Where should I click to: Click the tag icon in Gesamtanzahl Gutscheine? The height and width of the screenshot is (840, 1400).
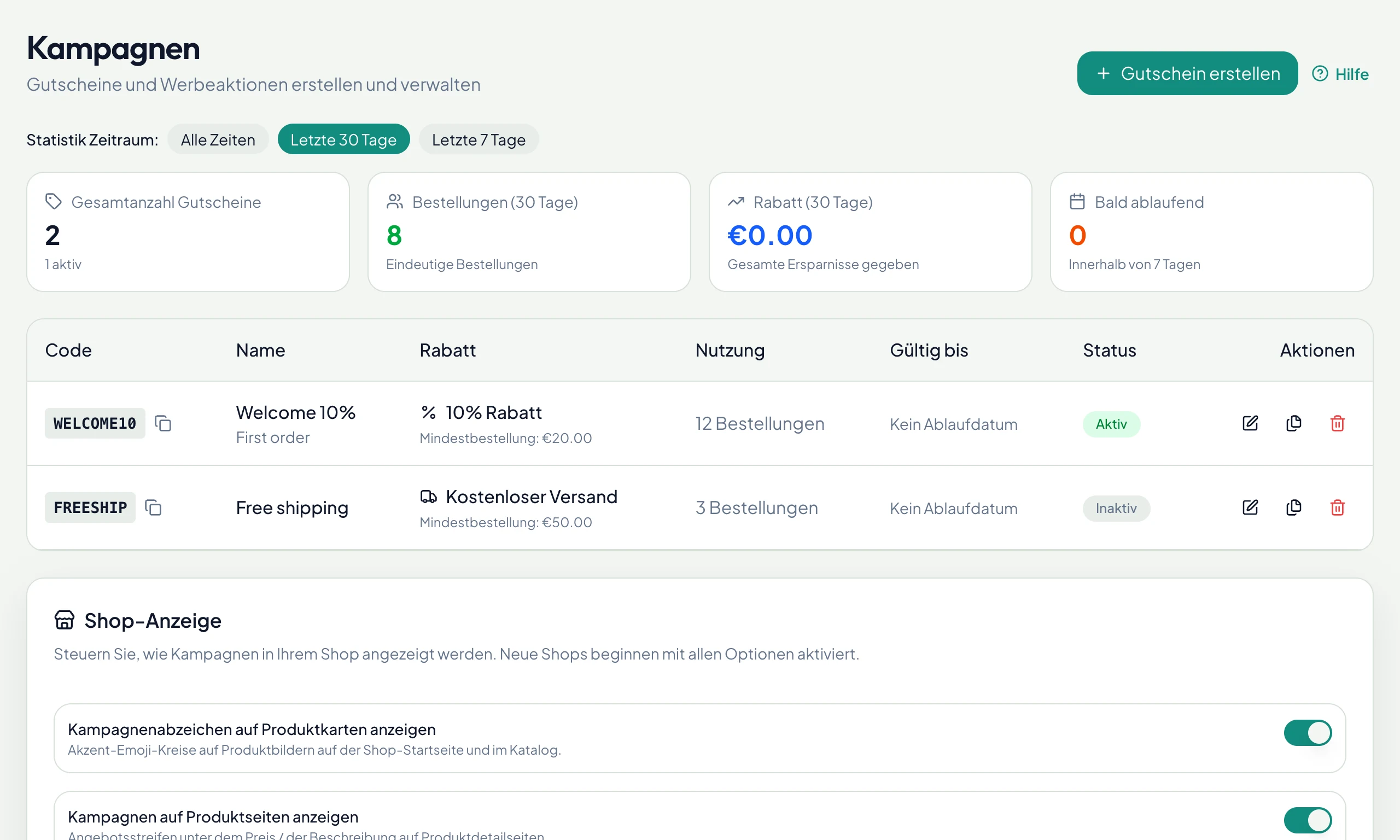[x=54, y=201]
